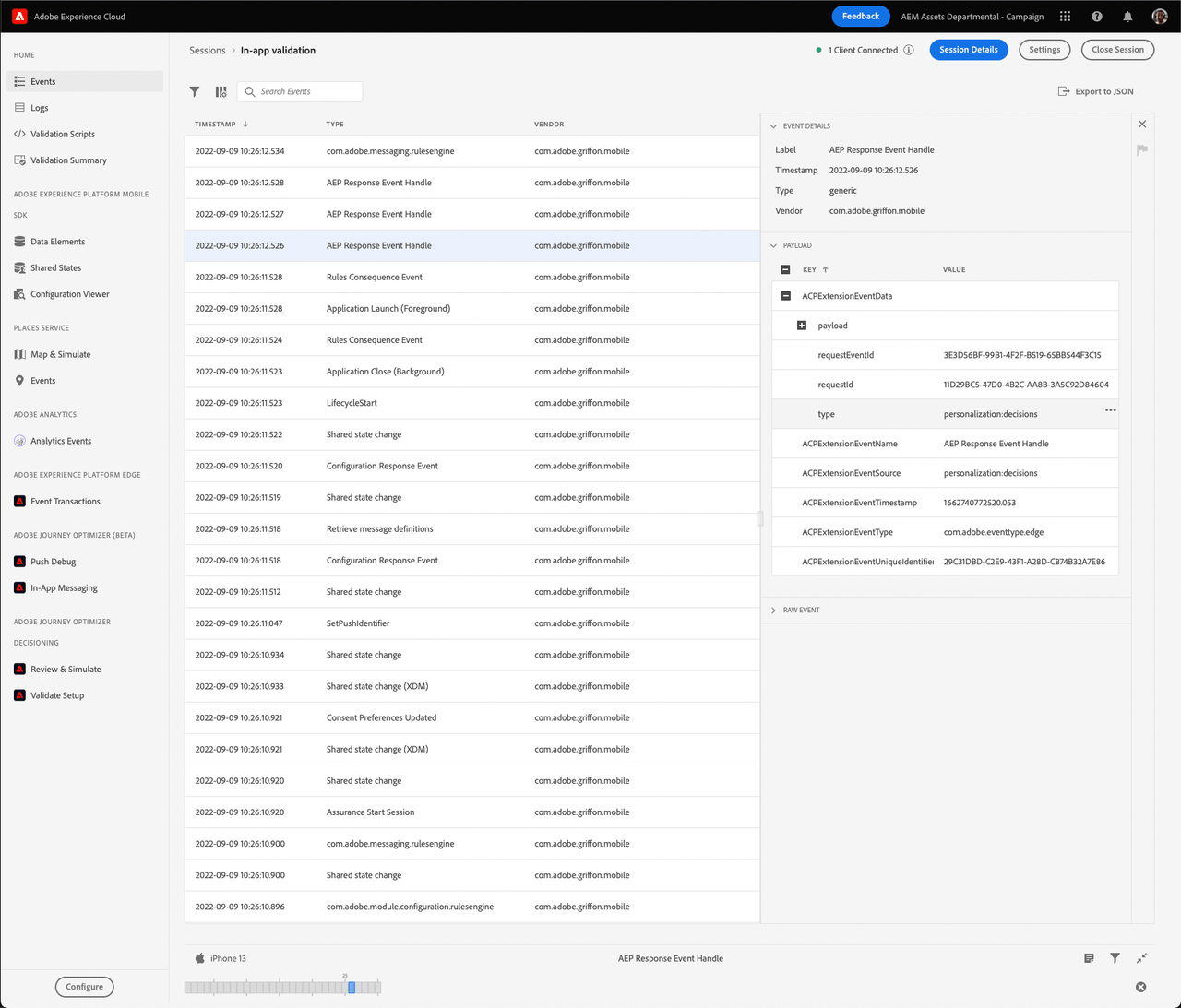Click the Apple device icon near iPhone 13
The width and height of the screenshot is (1181, 1008).
coord(200,958)
